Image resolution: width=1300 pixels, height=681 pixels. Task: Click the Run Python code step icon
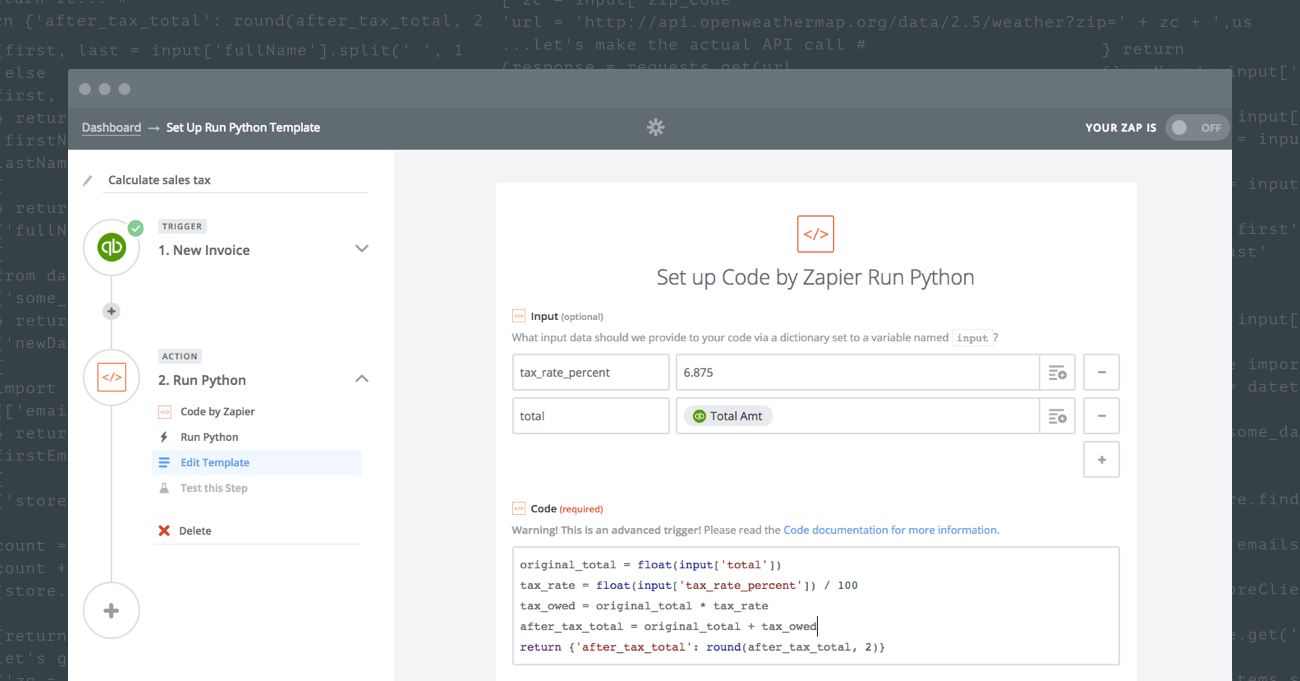coord(111,378)
